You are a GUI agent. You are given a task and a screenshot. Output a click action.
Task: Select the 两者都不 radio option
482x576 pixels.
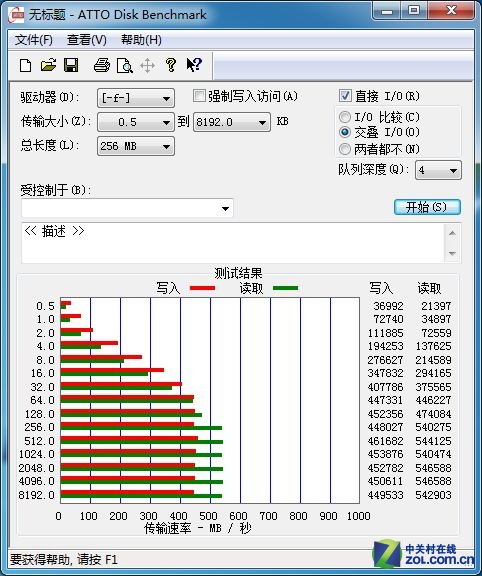[x=345, y=149]
